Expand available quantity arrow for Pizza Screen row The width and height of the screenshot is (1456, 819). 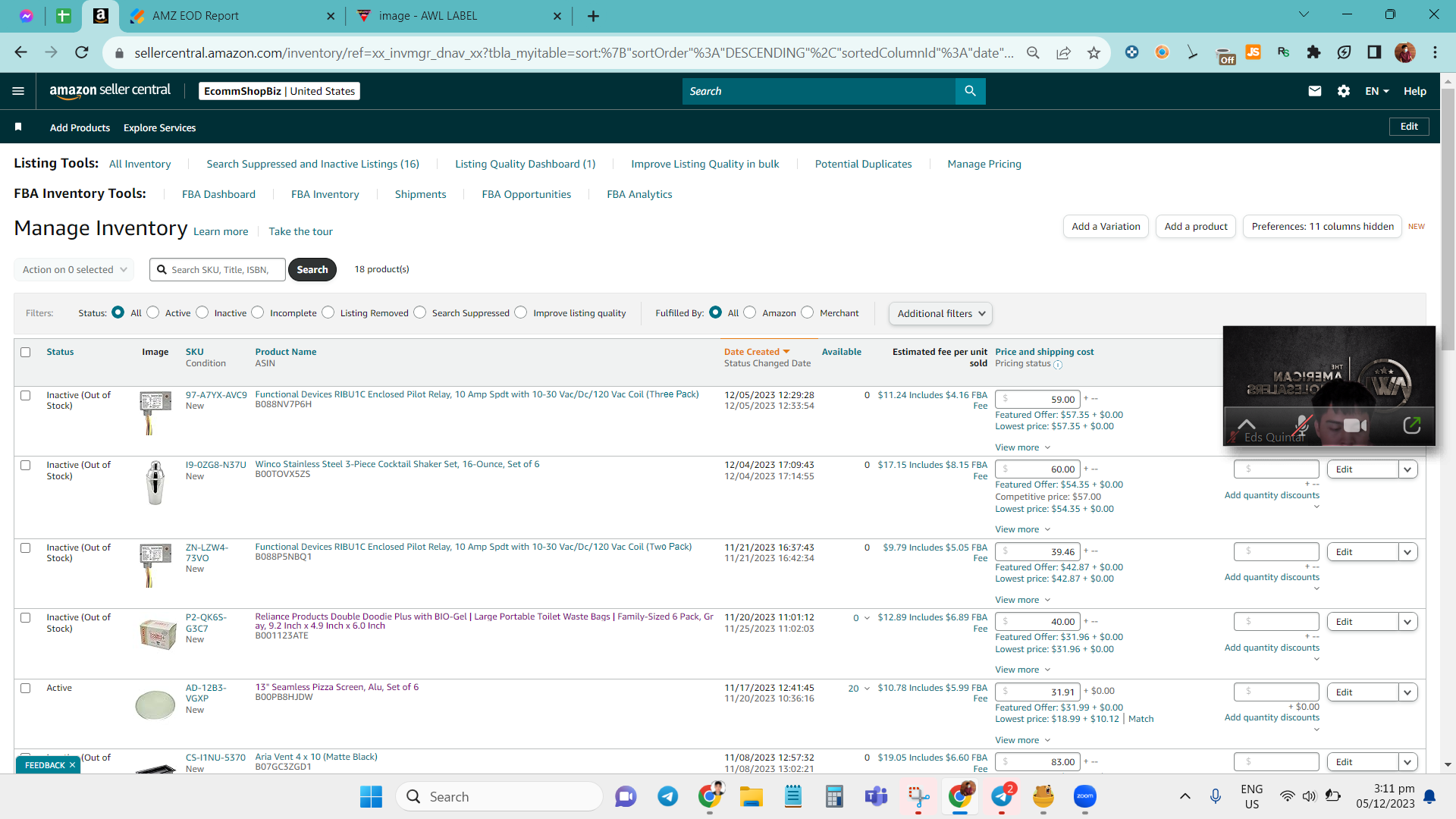click(x=867, y=689)
